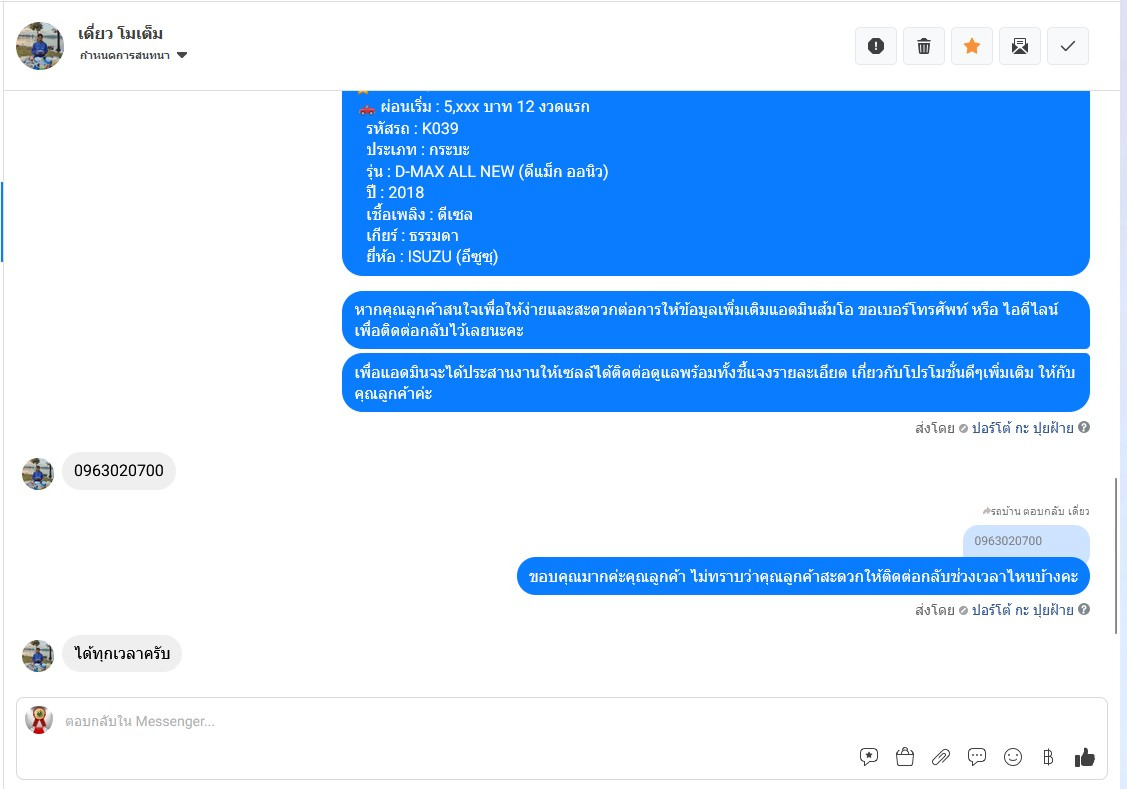The width and height of the screenshot is (1127, 789).
Task: Open the emoji picker
Action: pos(1013,757)
